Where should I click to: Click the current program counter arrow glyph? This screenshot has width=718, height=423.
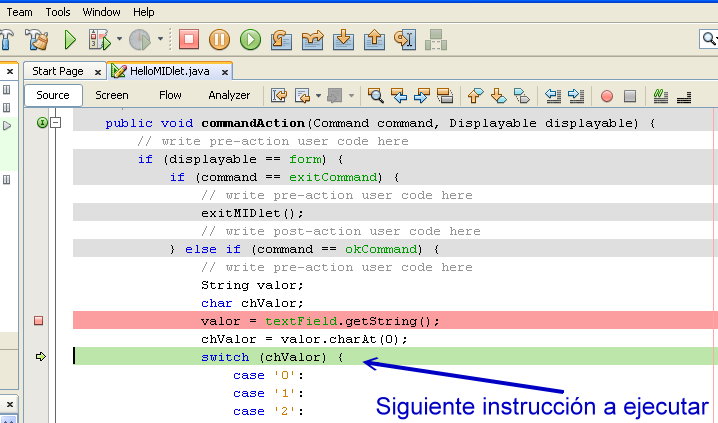40,356
